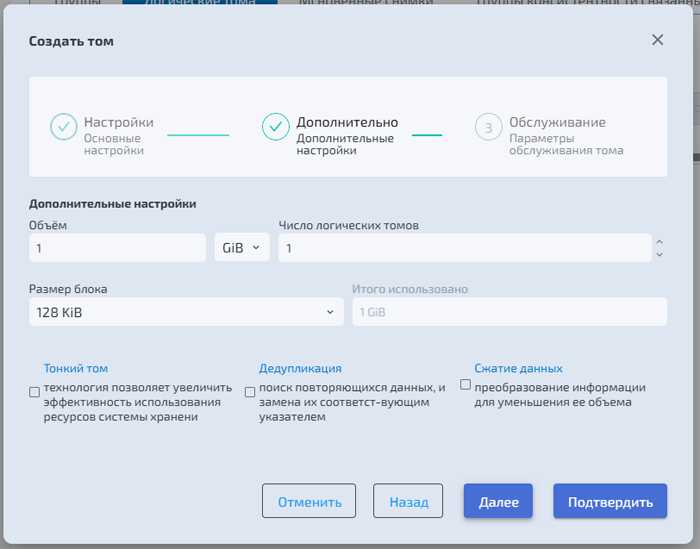Click the Отменить button
Image resolution: width=700 pixels, height=549 pixels.
point(309,501)
